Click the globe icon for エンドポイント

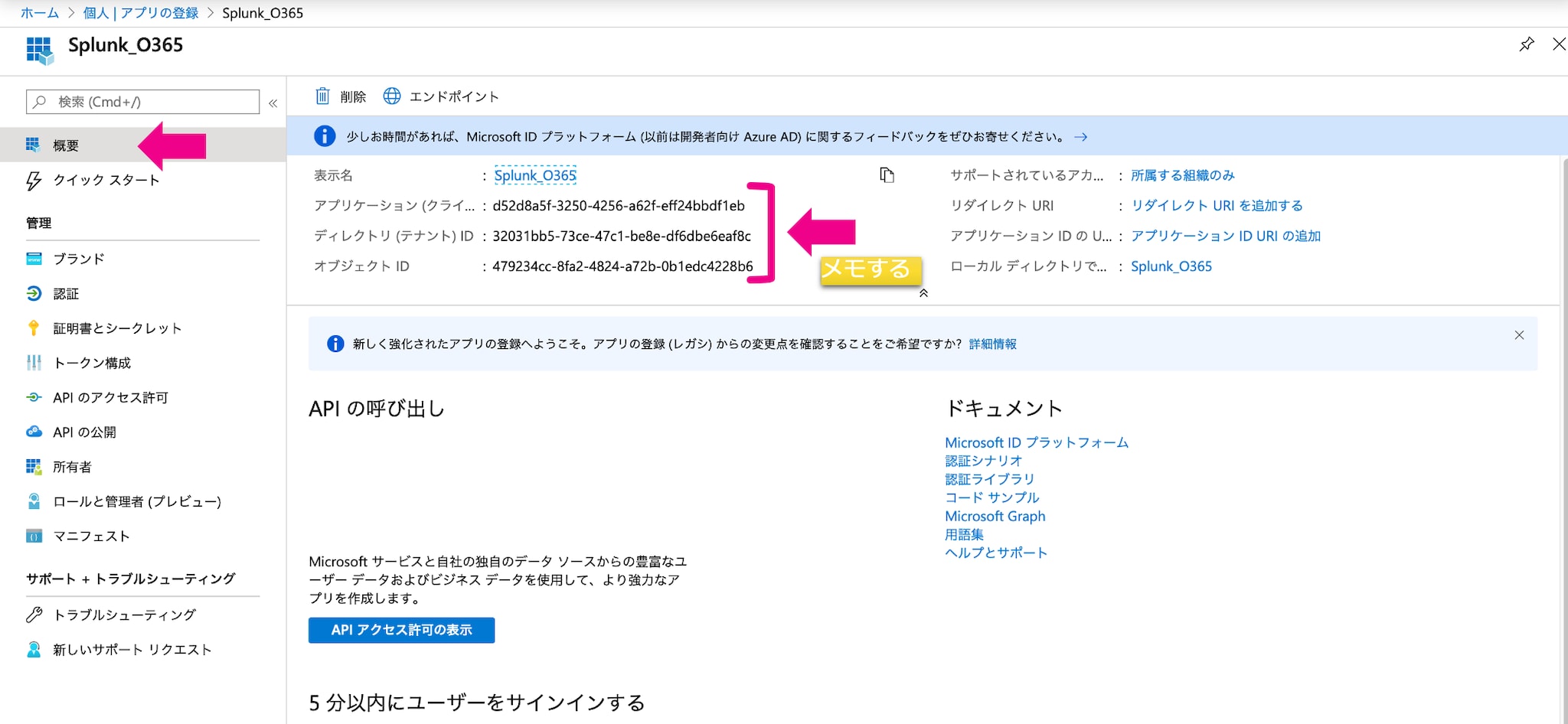pos(392,96)
